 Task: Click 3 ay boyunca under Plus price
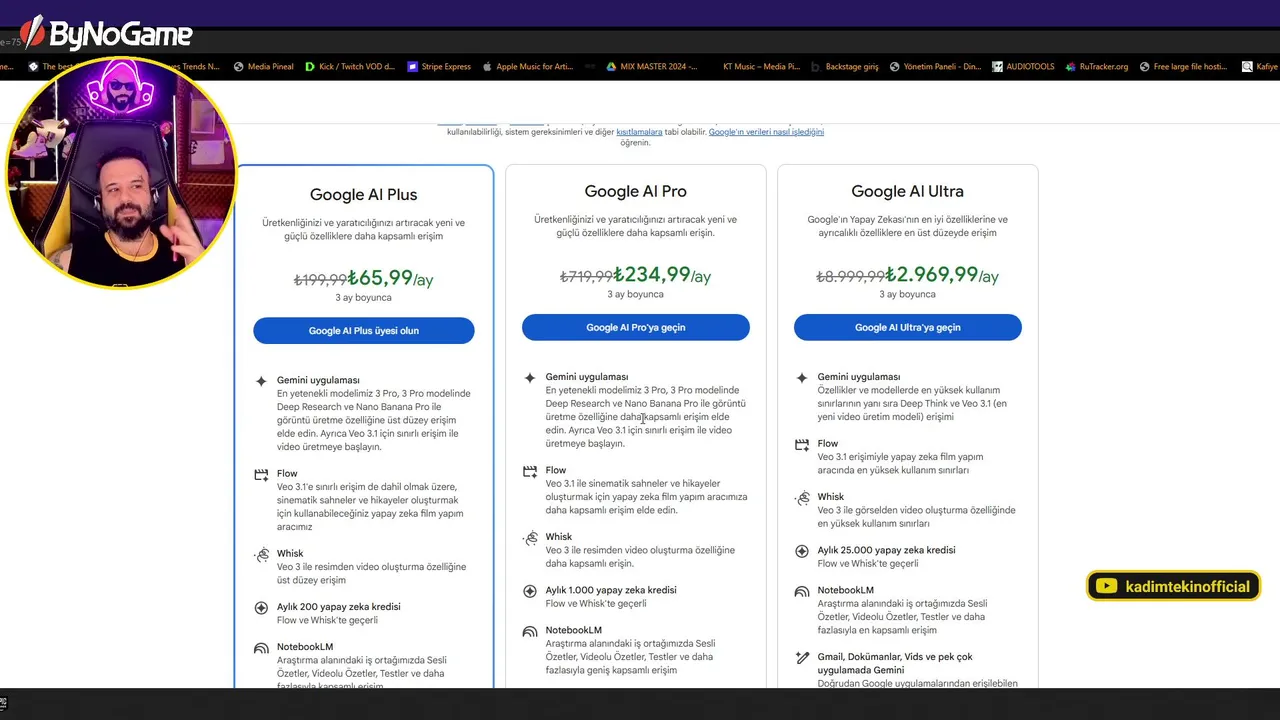[x=364, y=298]
